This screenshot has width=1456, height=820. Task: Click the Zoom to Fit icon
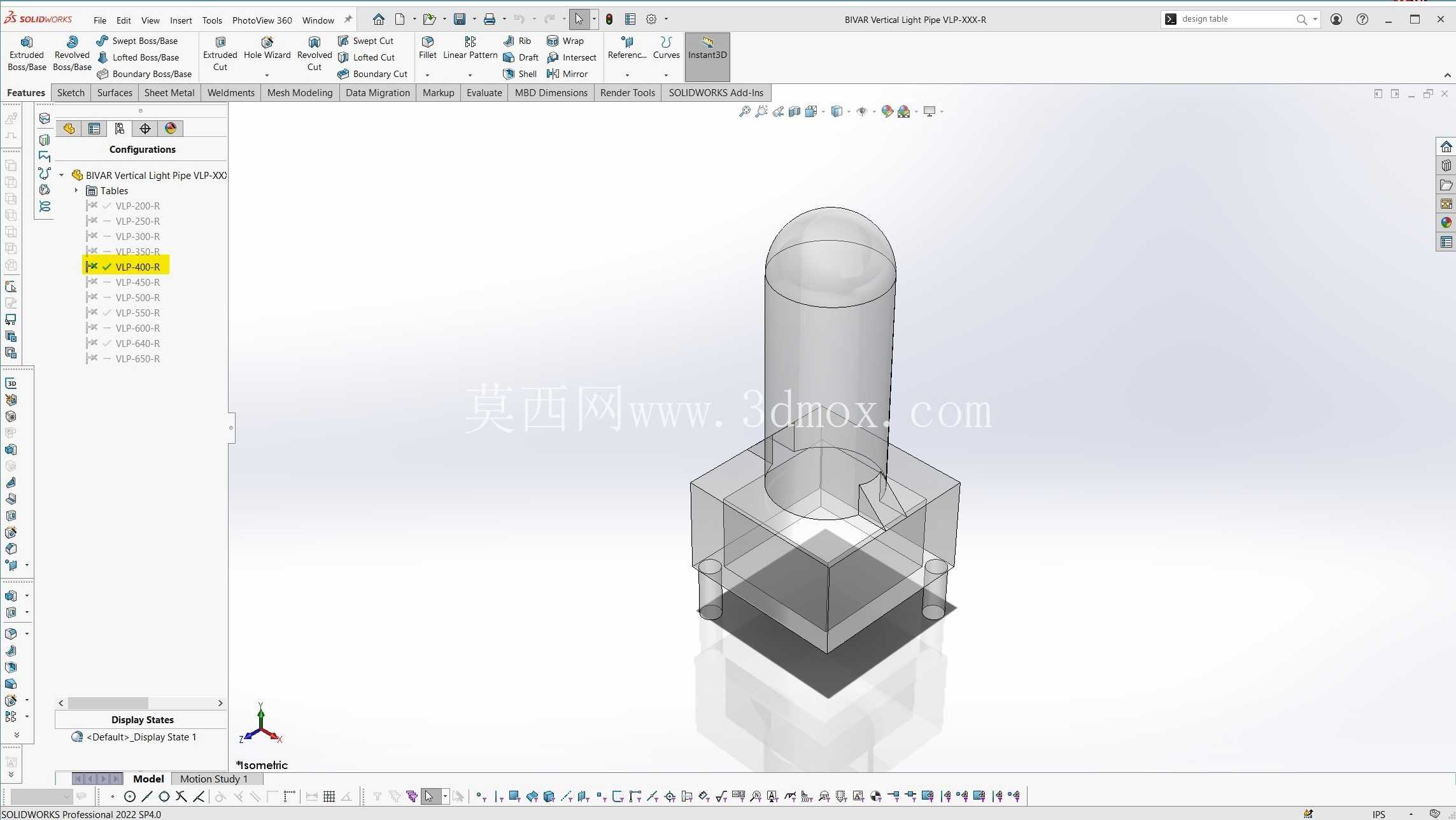[744, 111]
